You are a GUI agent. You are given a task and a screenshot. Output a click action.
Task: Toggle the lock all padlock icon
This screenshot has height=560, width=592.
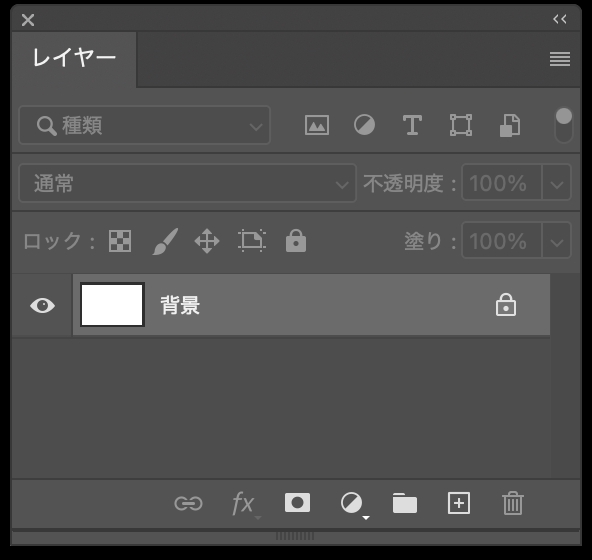pyautogui.click(x=296, y=241)
